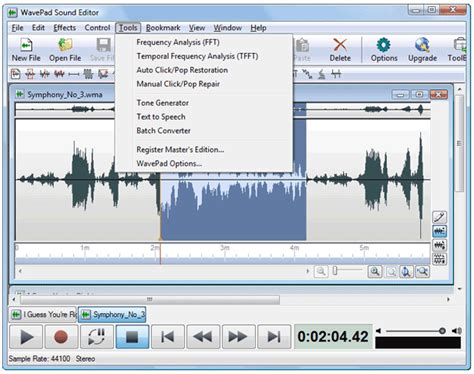This screenshot has width=474, height=374.
Task: Click the selected blue region of the waveform
Action: point(233,207)
